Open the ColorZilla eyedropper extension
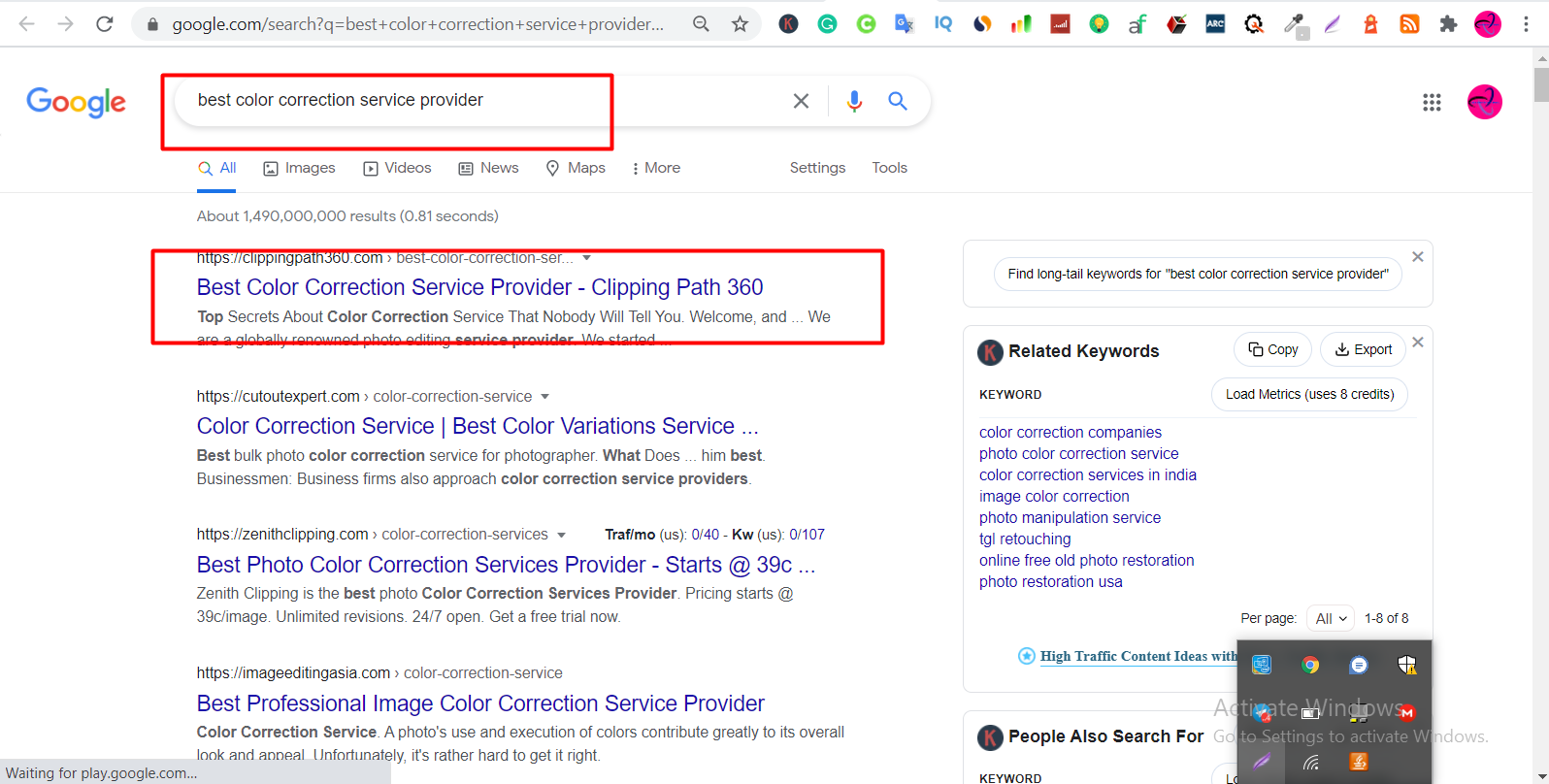The width and height of the screenshot is (1549, 784). [1293, 24]
